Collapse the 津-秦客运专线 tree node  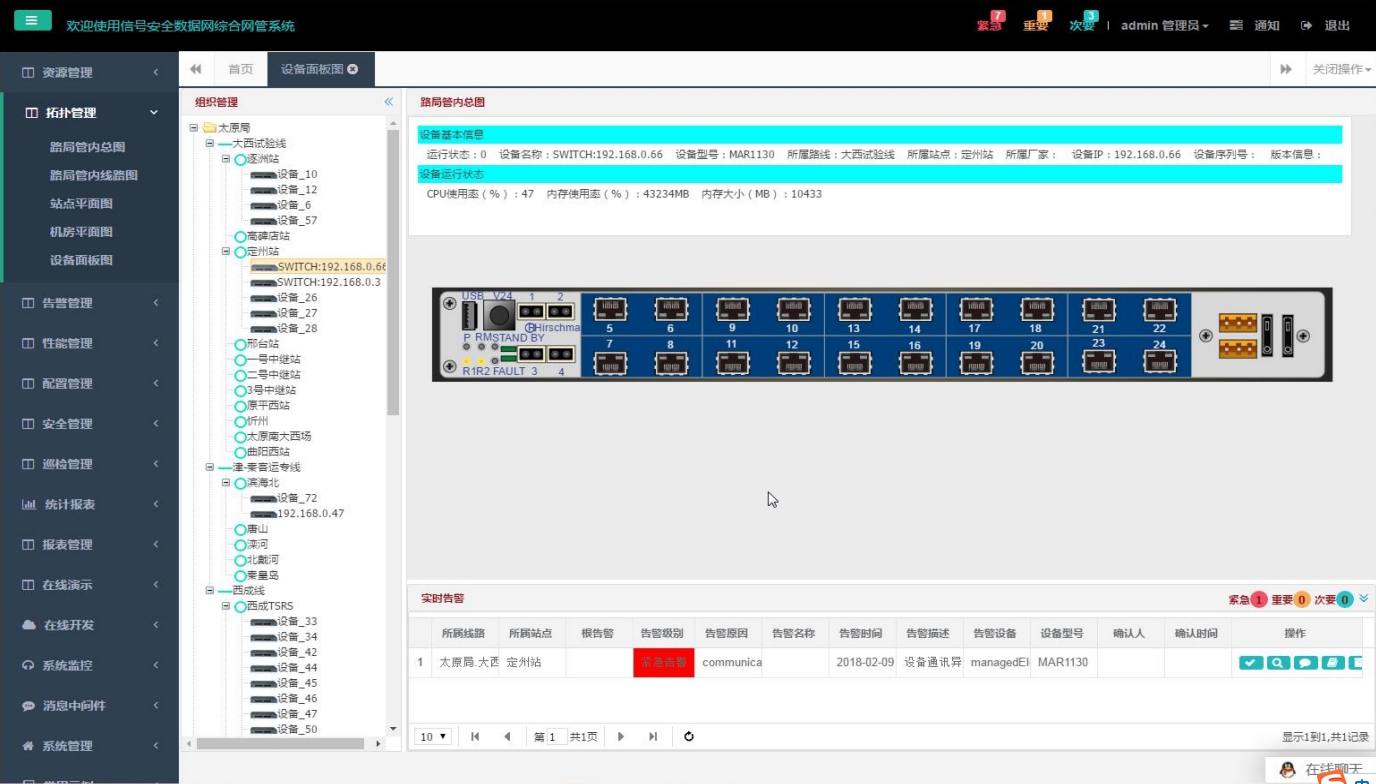point(210,467)
